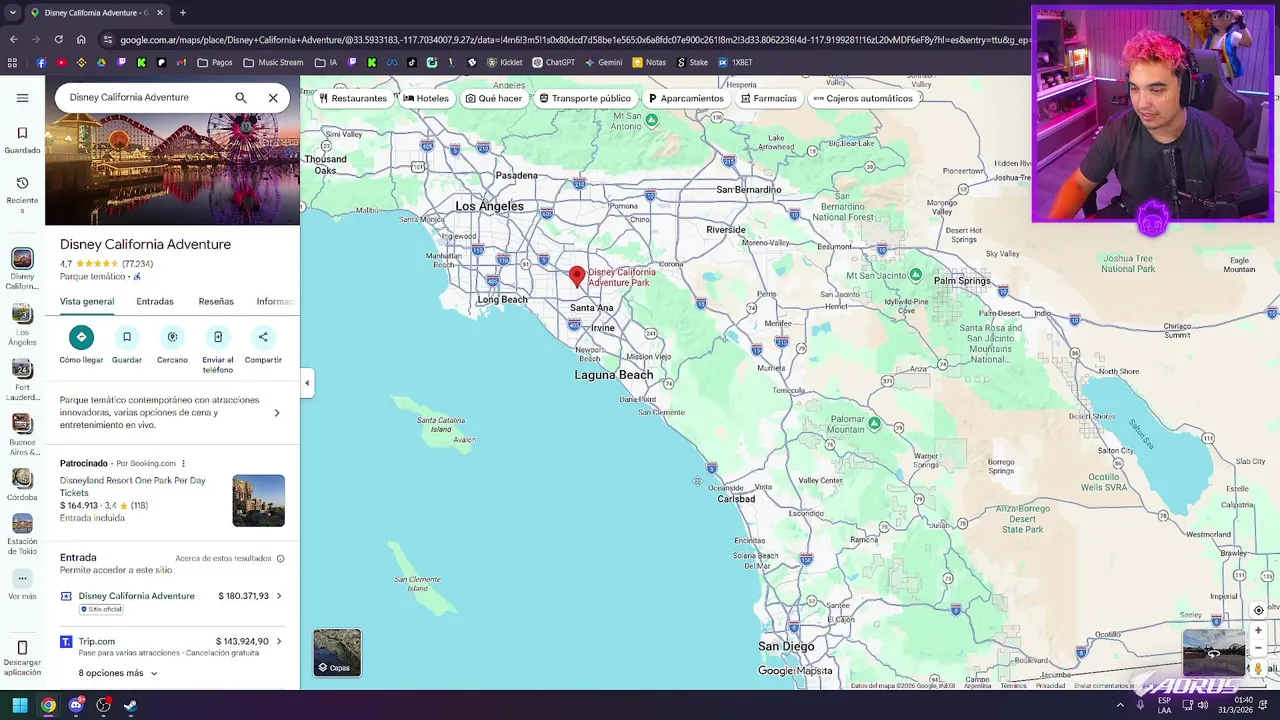The height and width of the screenshot is (720, 1280).
Task: Open Chrome home page button
Action: click(x=81, y=40)
